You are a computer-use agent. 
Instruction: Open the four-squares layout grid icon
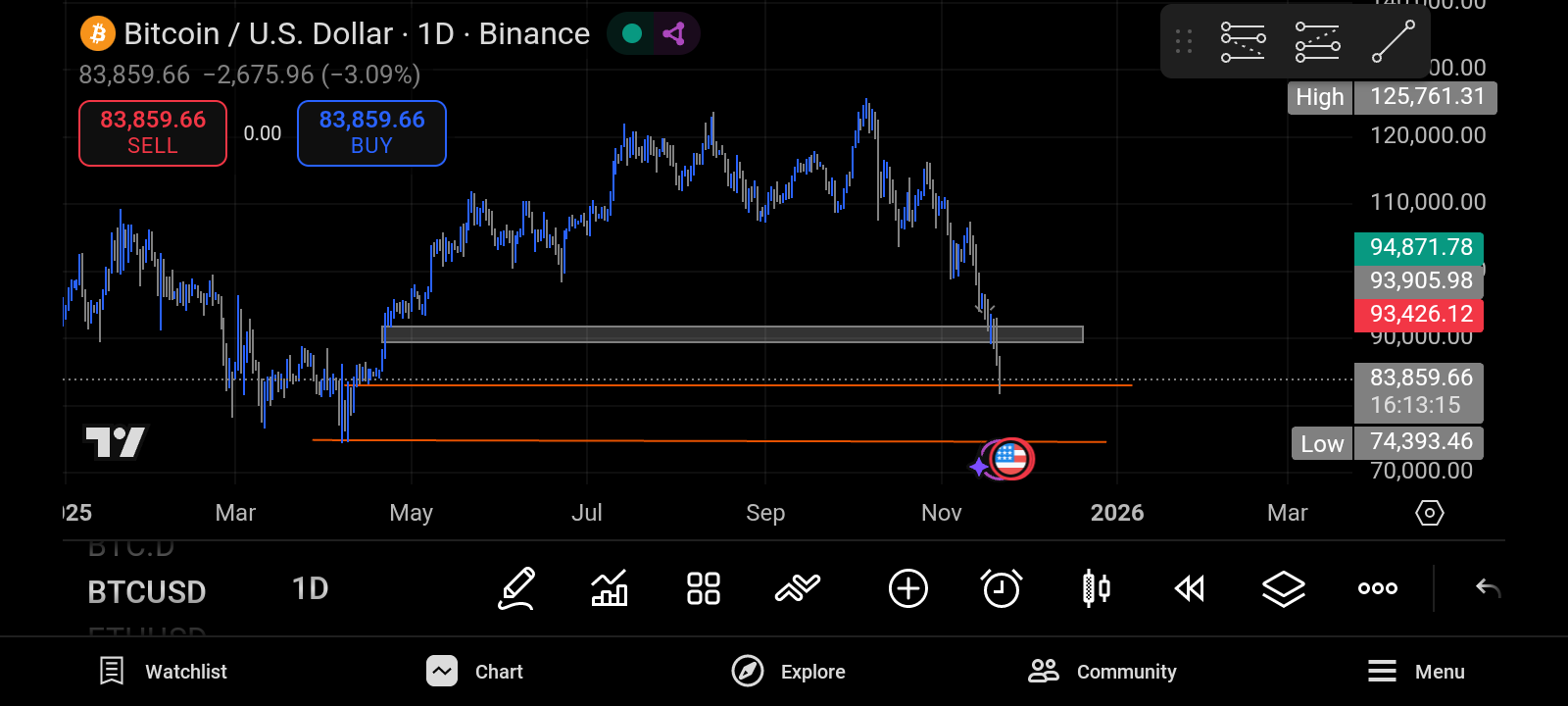pos(704,588)
